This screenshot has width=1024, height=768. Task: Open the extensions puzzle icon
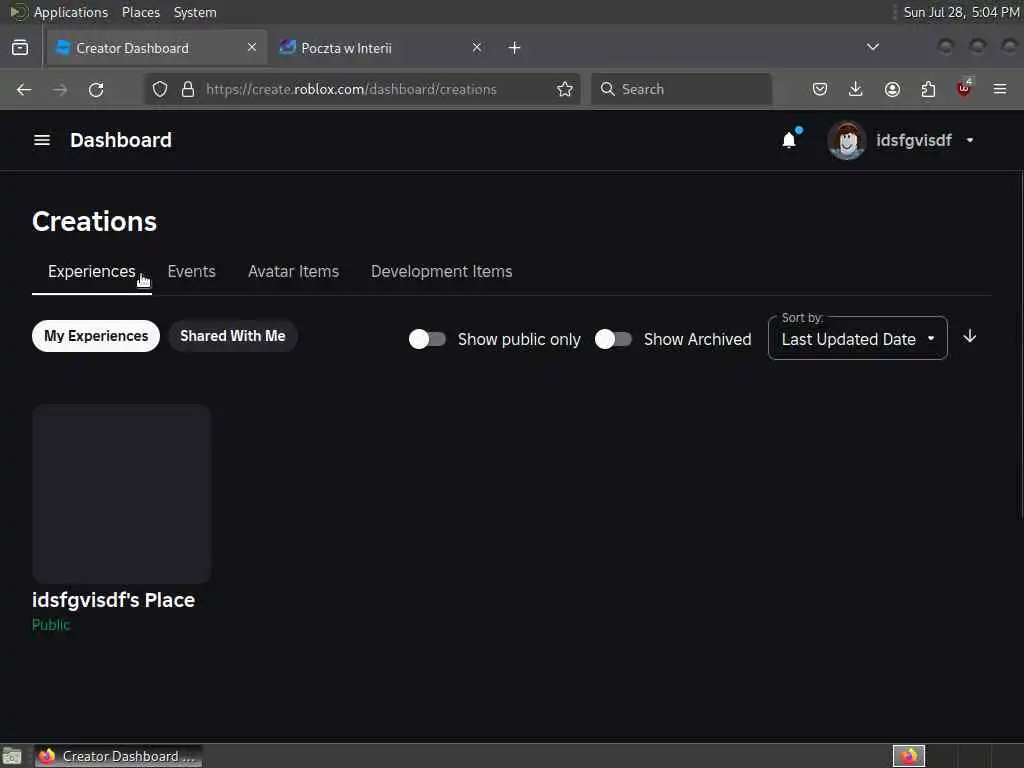click(x=928, y=89)
